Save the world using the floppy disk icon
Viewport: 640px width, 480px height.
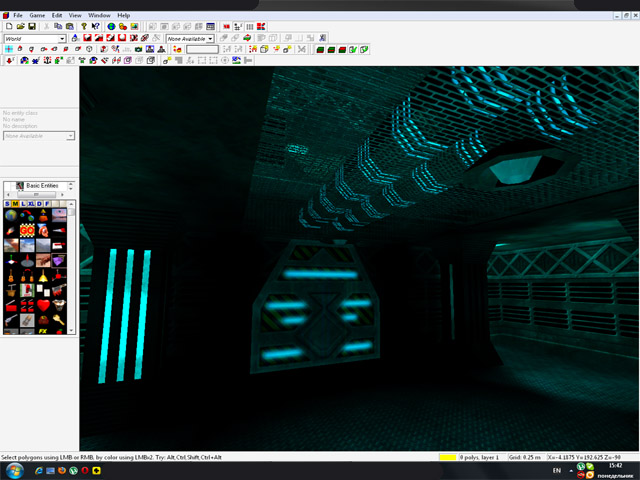tap(32, 26)
